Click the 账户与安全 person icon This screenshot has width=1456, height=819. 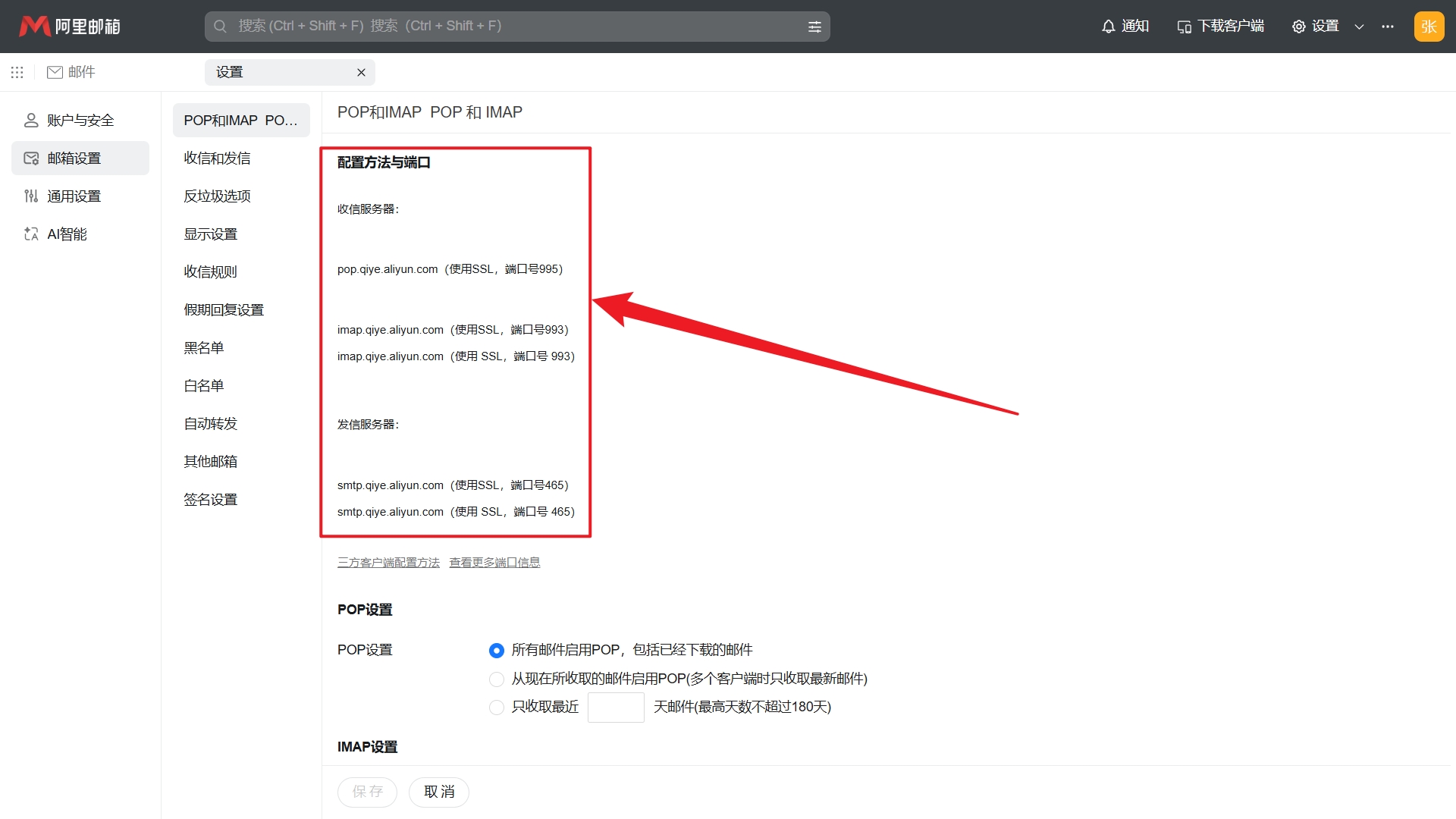pos(31,120)
